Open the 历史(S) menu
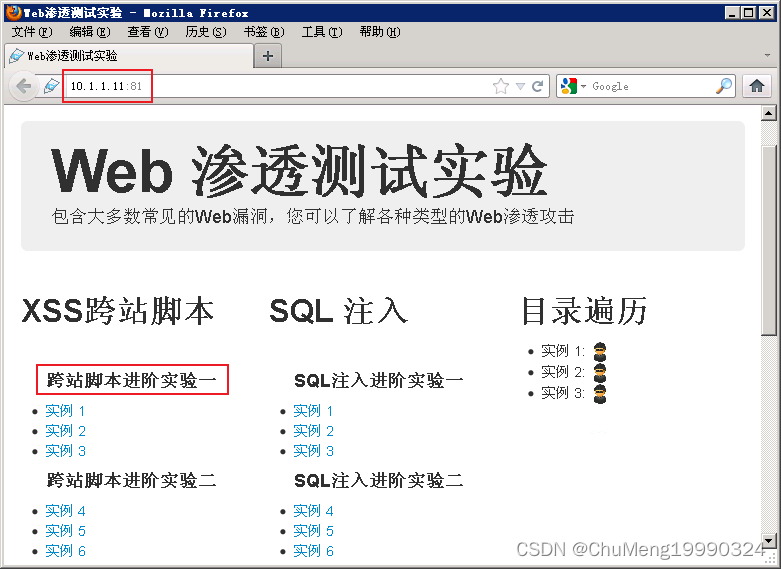 (206, 32)
